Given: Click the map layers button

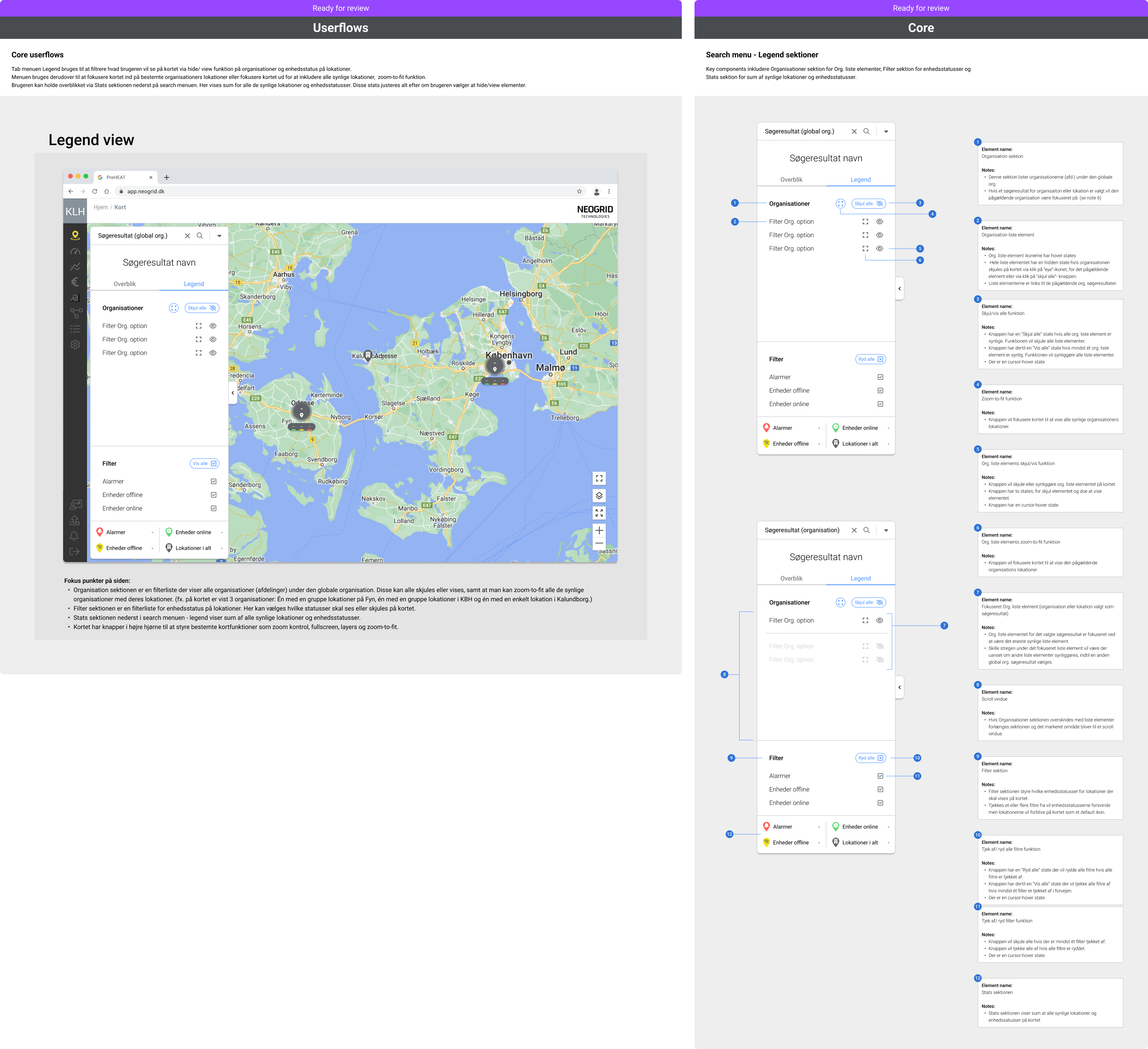Looking at the screenshot, I should click(599, 495).
